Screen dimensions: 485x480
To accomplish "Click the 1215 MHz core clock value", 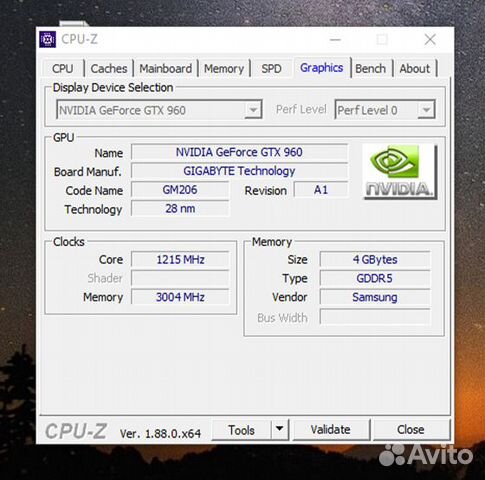I will coord(180,260).
